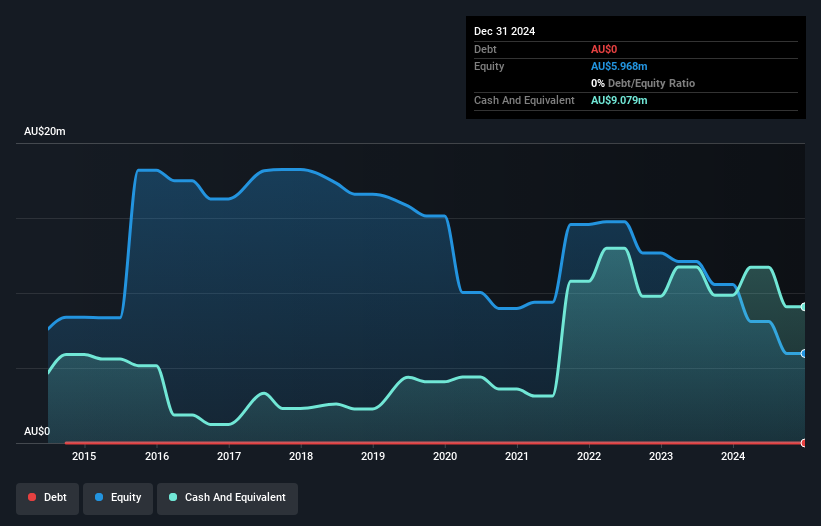Click the 2020 x-axis label
Image resolution: width=821 pixels, height=526 pixels.
[445, 456]
